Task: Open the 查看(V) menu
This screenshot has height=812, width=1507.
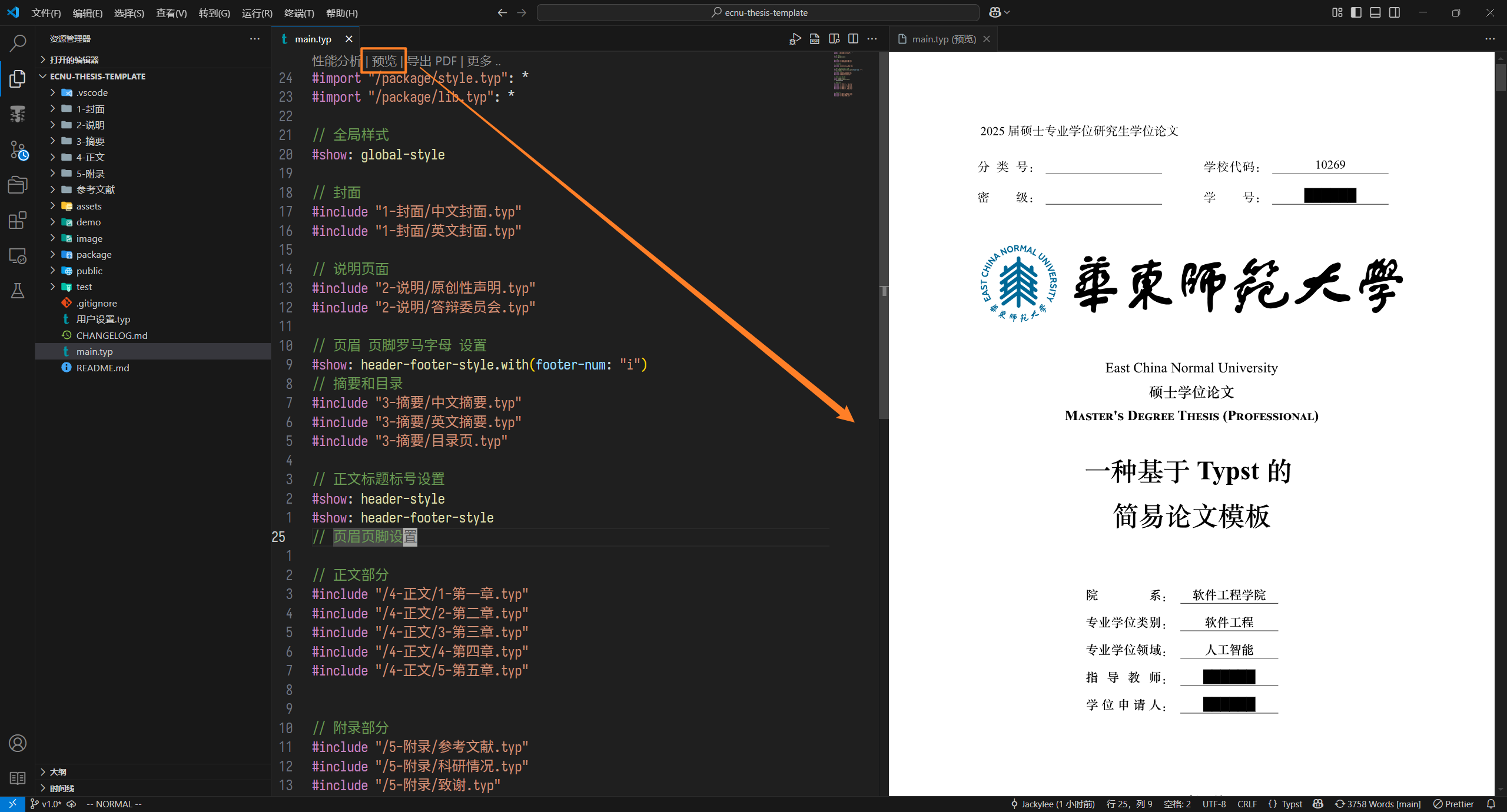Action: click(171, 13)
